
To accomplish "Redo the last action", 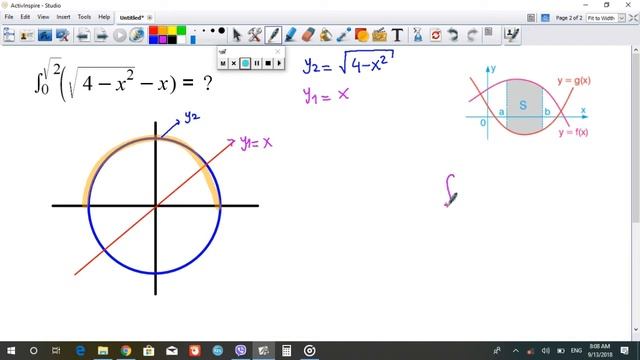I will pos(471,36).
